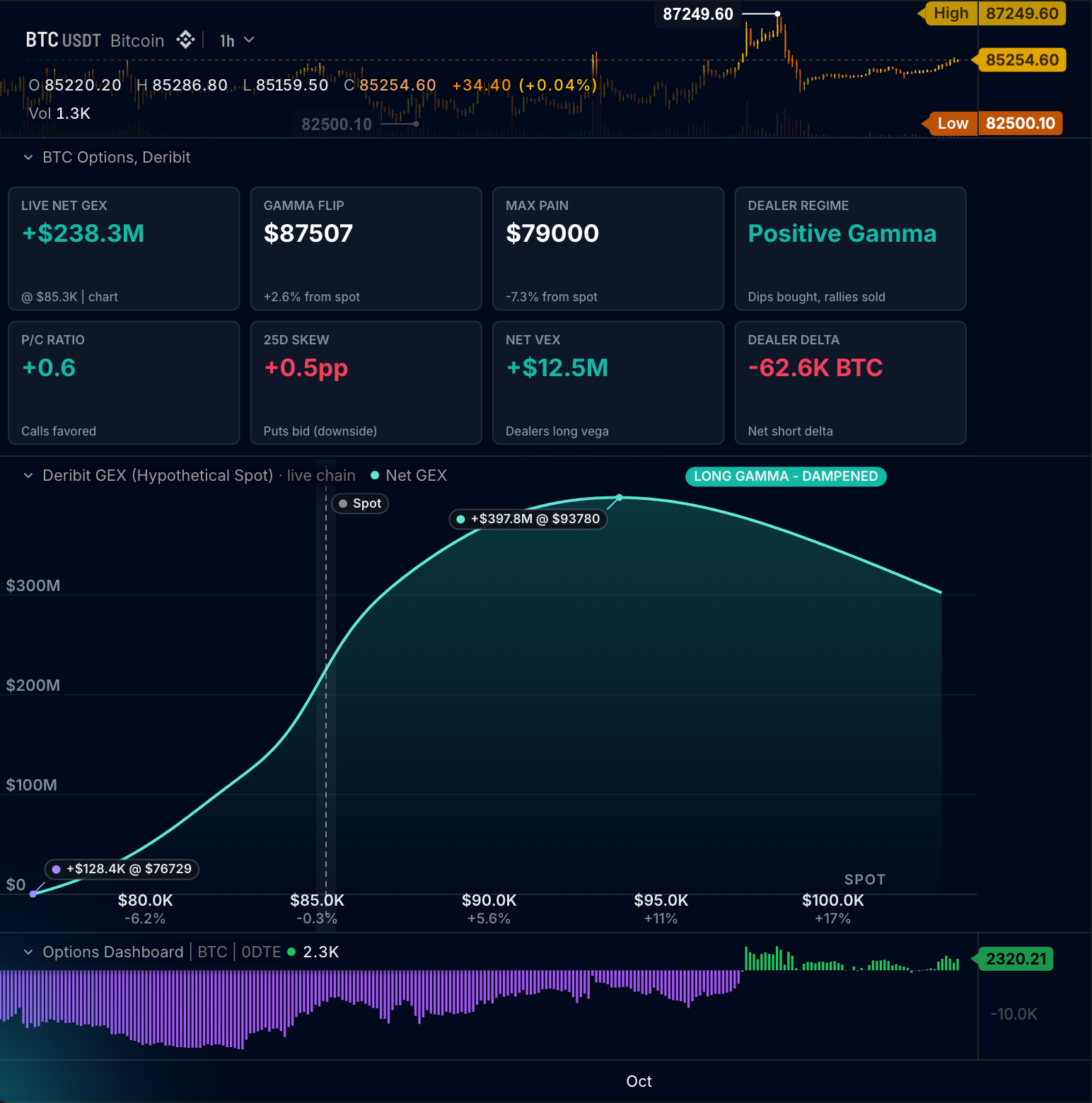
Task: Click the P/C RATIO +0.6 value
Action: tap(49, 368)
